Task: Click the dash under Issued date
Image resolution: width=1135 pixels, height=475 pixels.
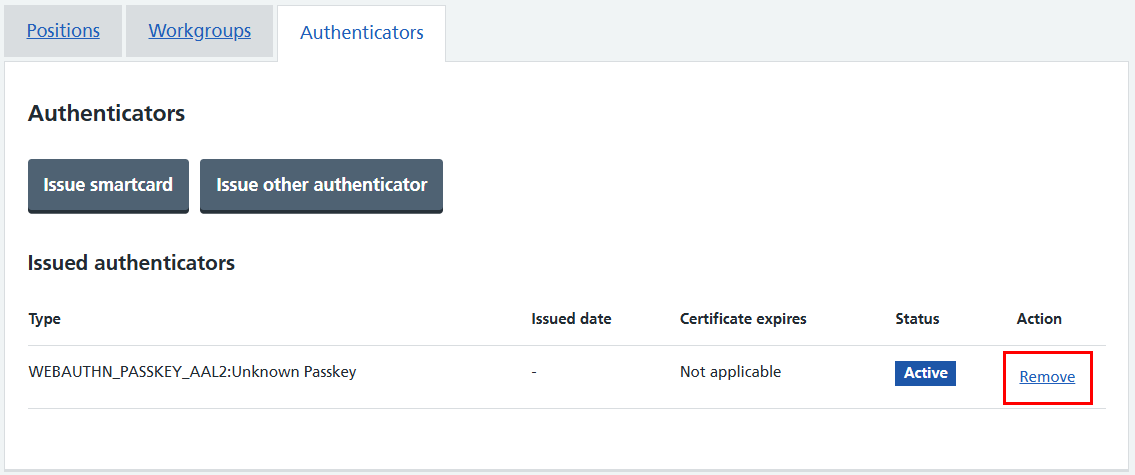Action: click(x=533, y=372)
